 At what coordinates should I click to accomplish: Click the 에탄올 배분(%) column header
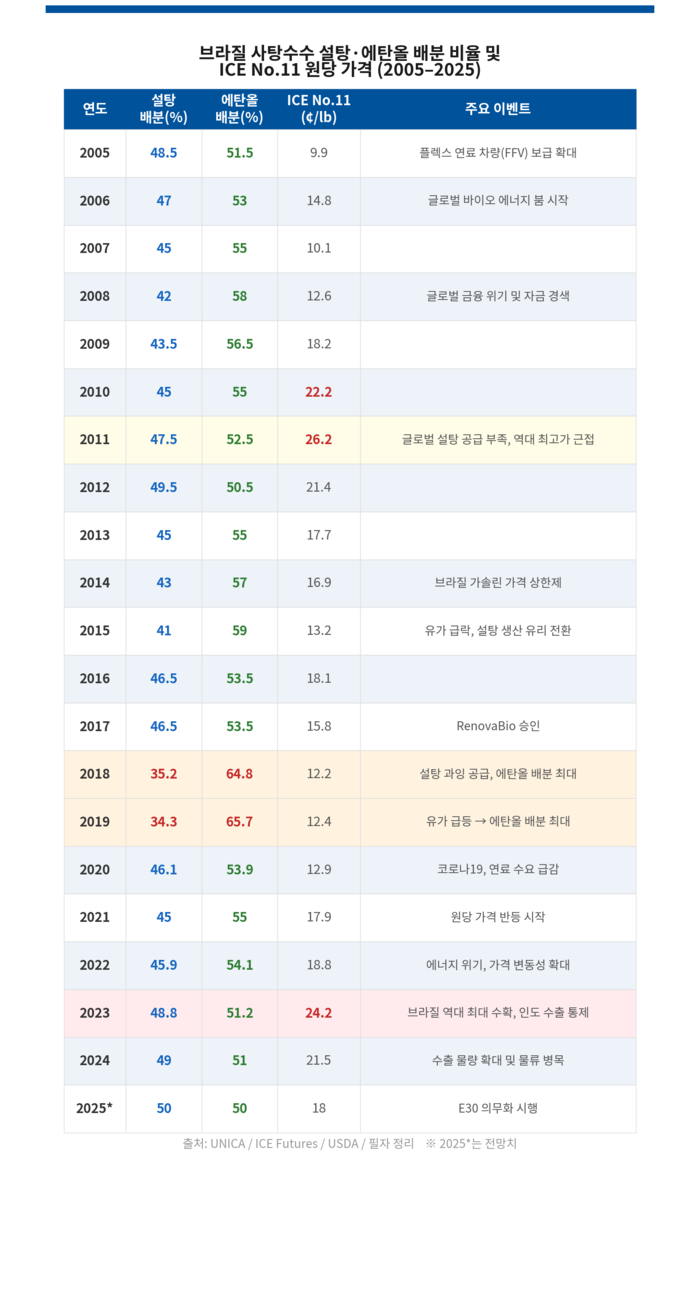(239, 109)
